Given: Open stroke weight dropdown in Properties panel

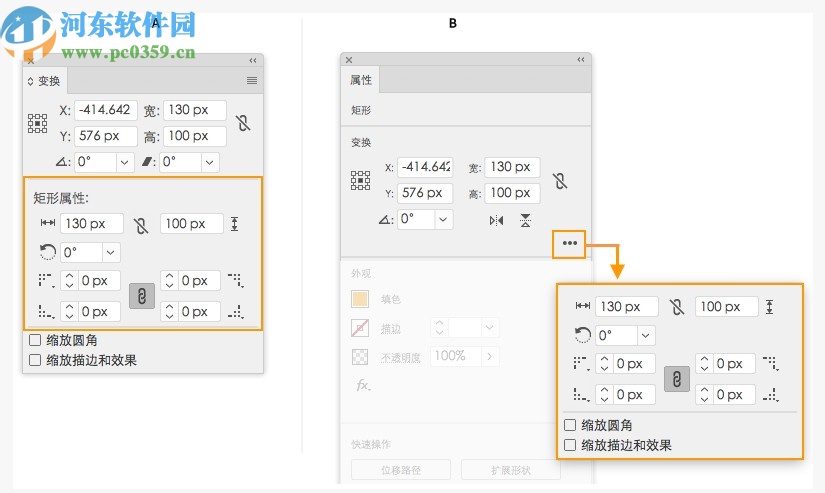Looking at the screenshot, I should (489, 328).
